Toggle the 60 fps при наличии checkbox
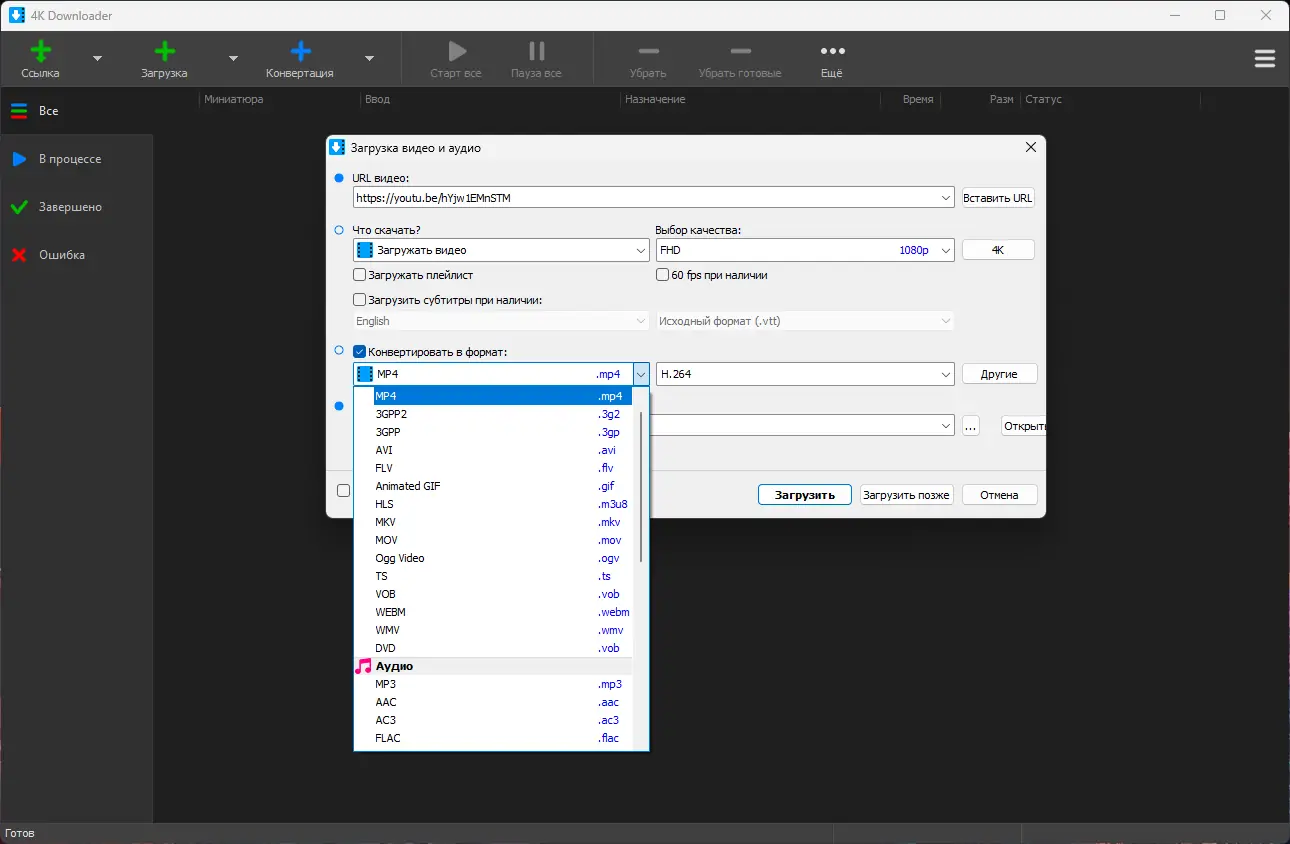1290x844 pixels. pos(662,275)
